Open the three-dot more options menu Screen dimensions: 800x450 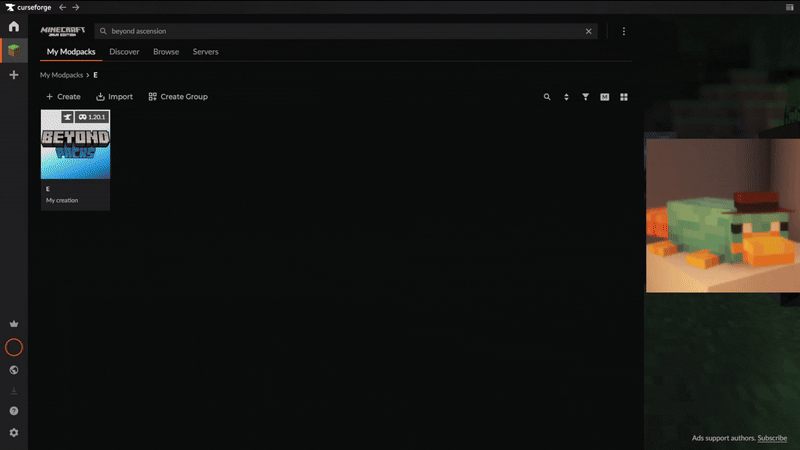pos(623,31)
